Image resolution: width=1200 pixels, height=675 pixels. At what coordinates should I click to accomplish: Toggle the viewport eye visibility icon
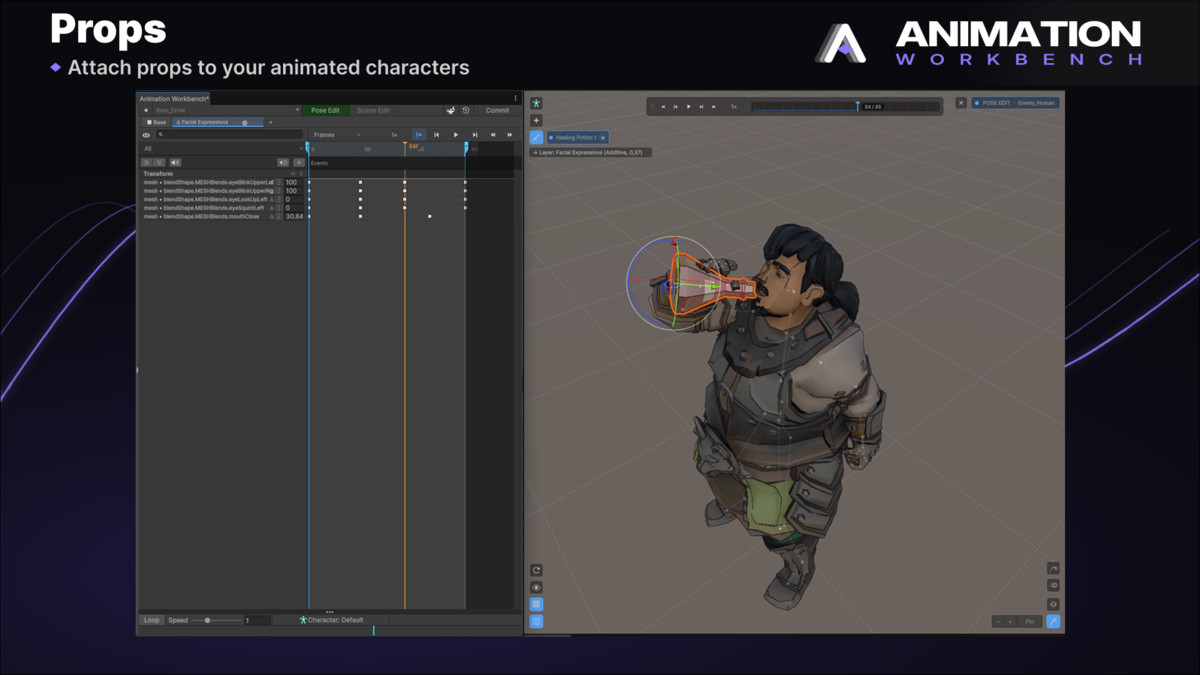click(x=536, y=587)
